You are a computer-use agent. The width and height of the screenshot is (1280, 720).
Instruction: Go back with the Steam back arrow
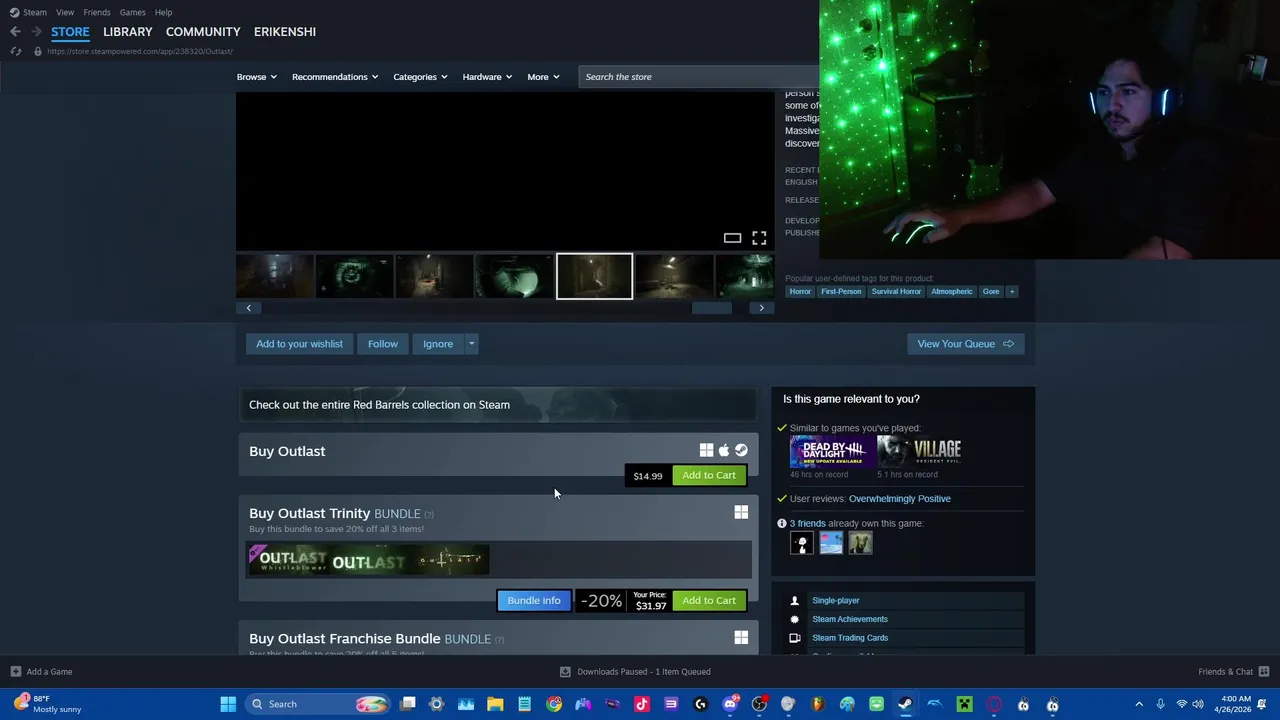(15, 32)
